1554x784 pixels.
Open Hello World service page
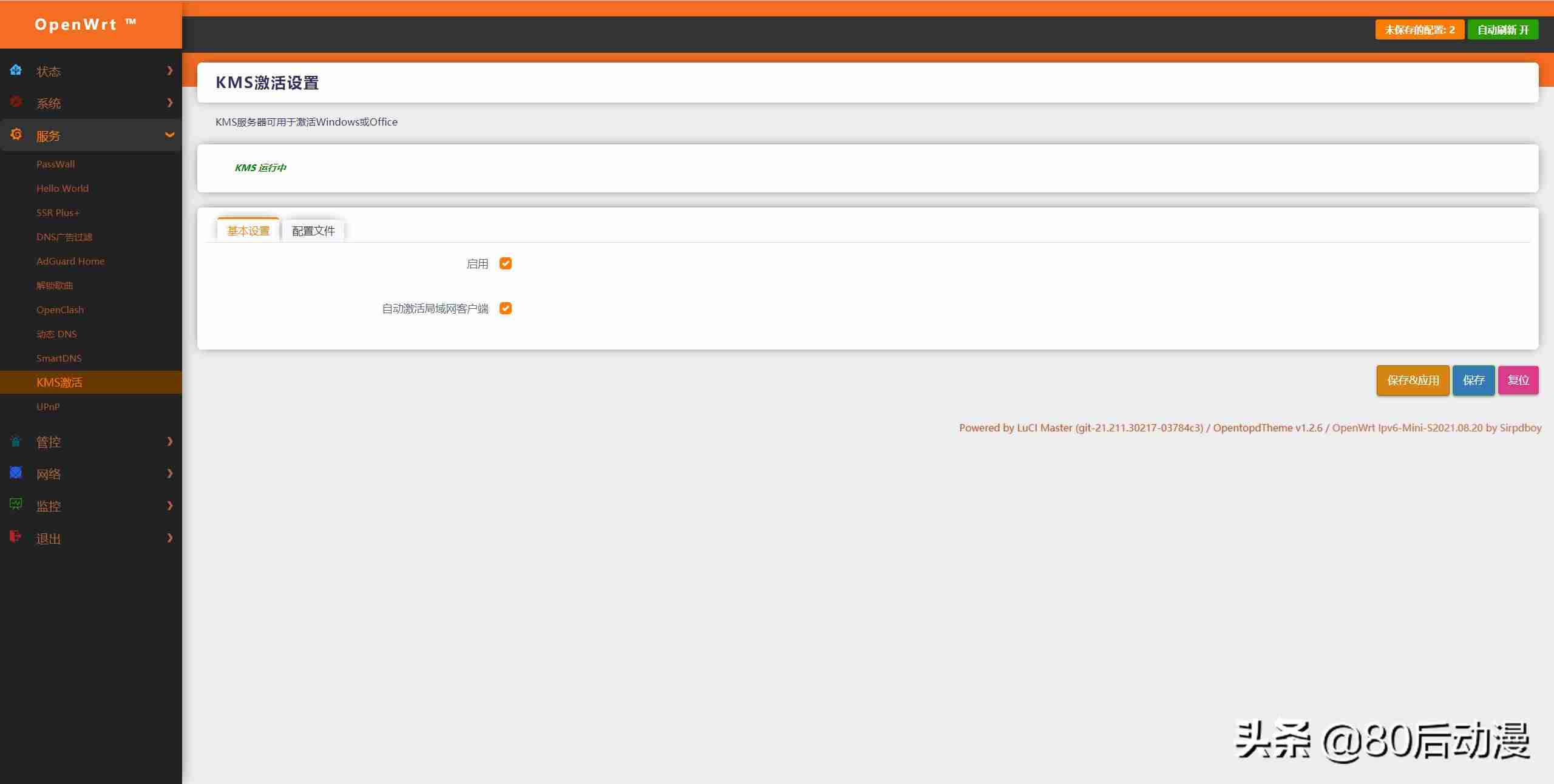click(x=62, y=188)
